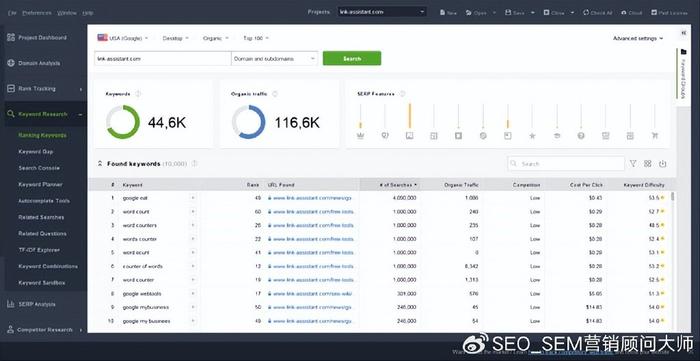Select Keyword Gap in sidebar
This screenshot has height=361, width=700.
[x=36, y=152]
